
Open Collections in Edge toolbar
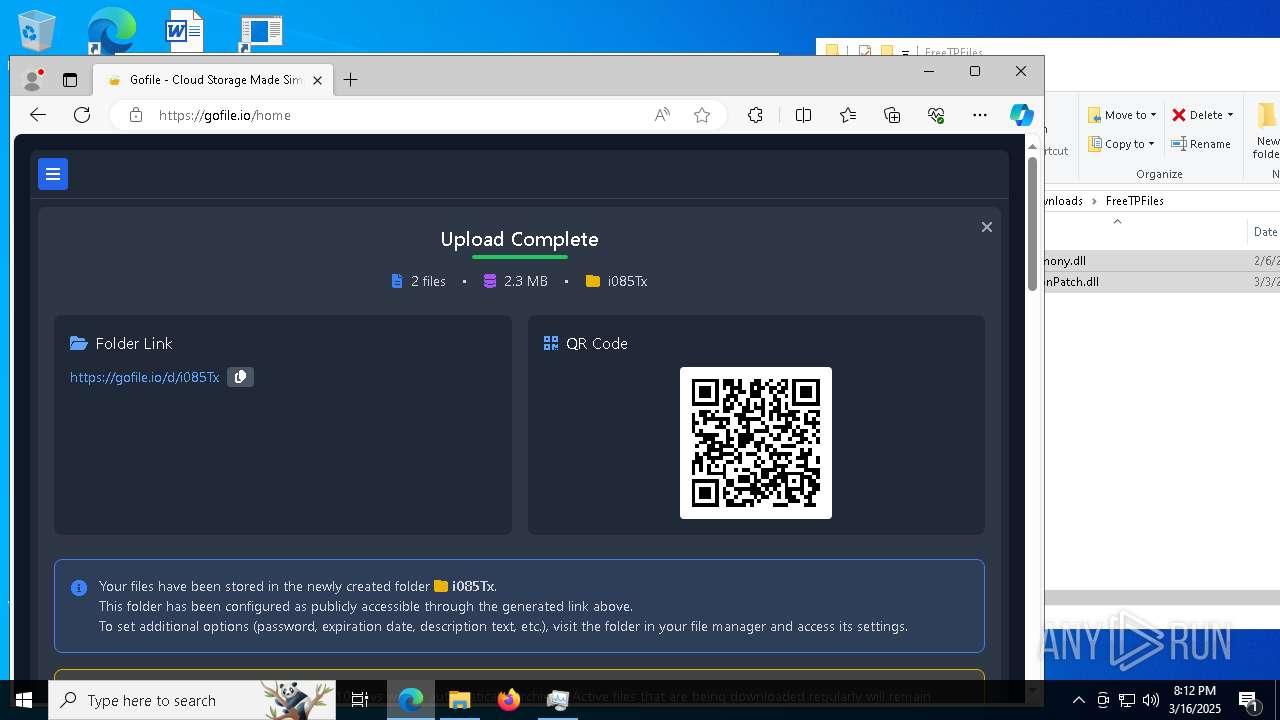pyautogui.click(x=892, y=115)
